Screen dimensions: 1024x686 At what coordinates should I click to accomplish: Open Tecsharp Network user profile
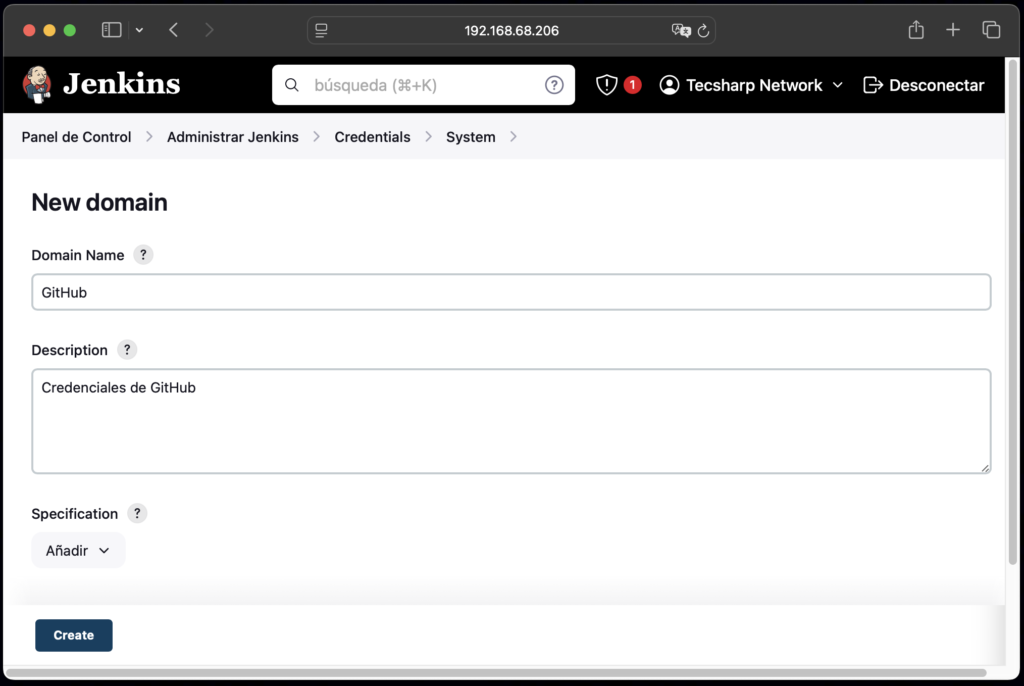pos(754,85)
